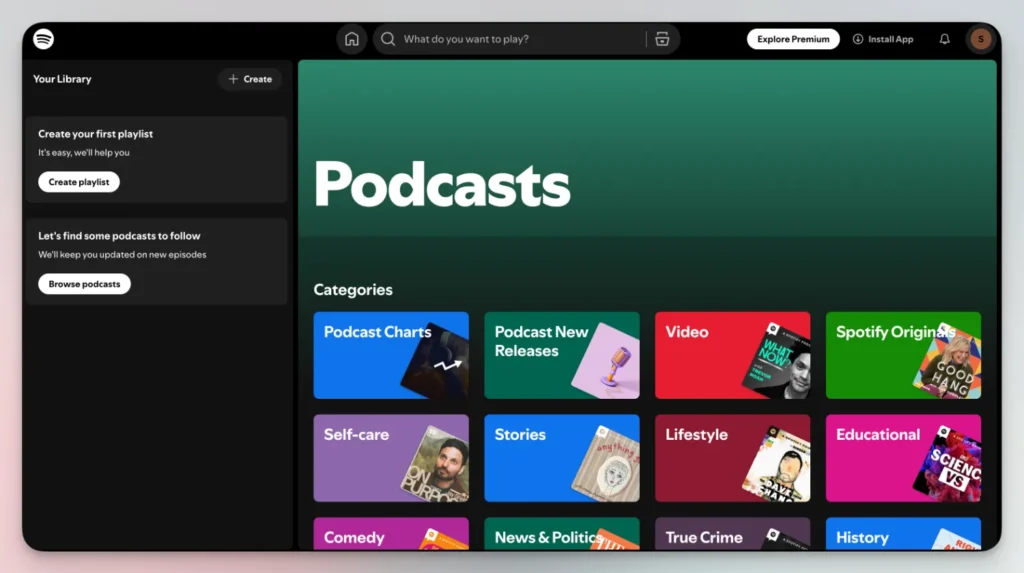Go to Home via house icon

point(351,39)
